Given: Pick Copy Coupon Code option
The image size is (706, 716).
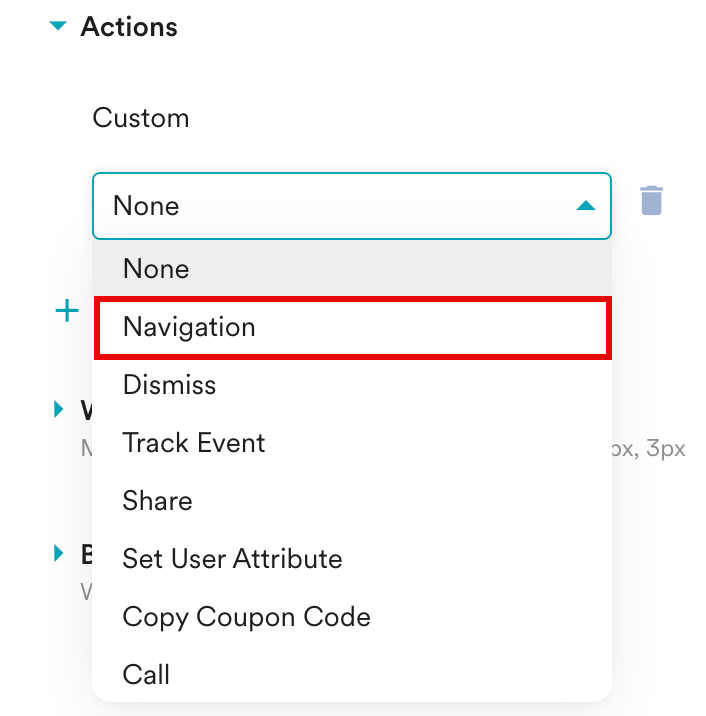Looking at the screenshot, I should pyautogui.click(x=246, y=617).
